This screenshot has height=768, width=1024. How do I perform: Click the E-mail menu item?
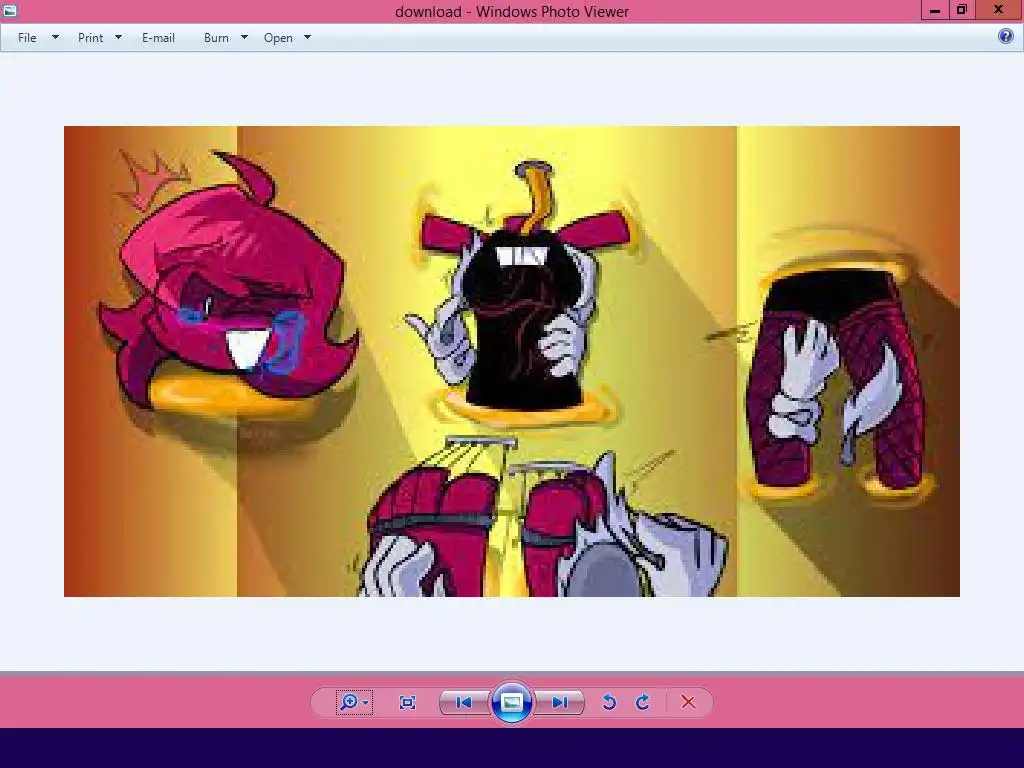click(x=158, y=38)
